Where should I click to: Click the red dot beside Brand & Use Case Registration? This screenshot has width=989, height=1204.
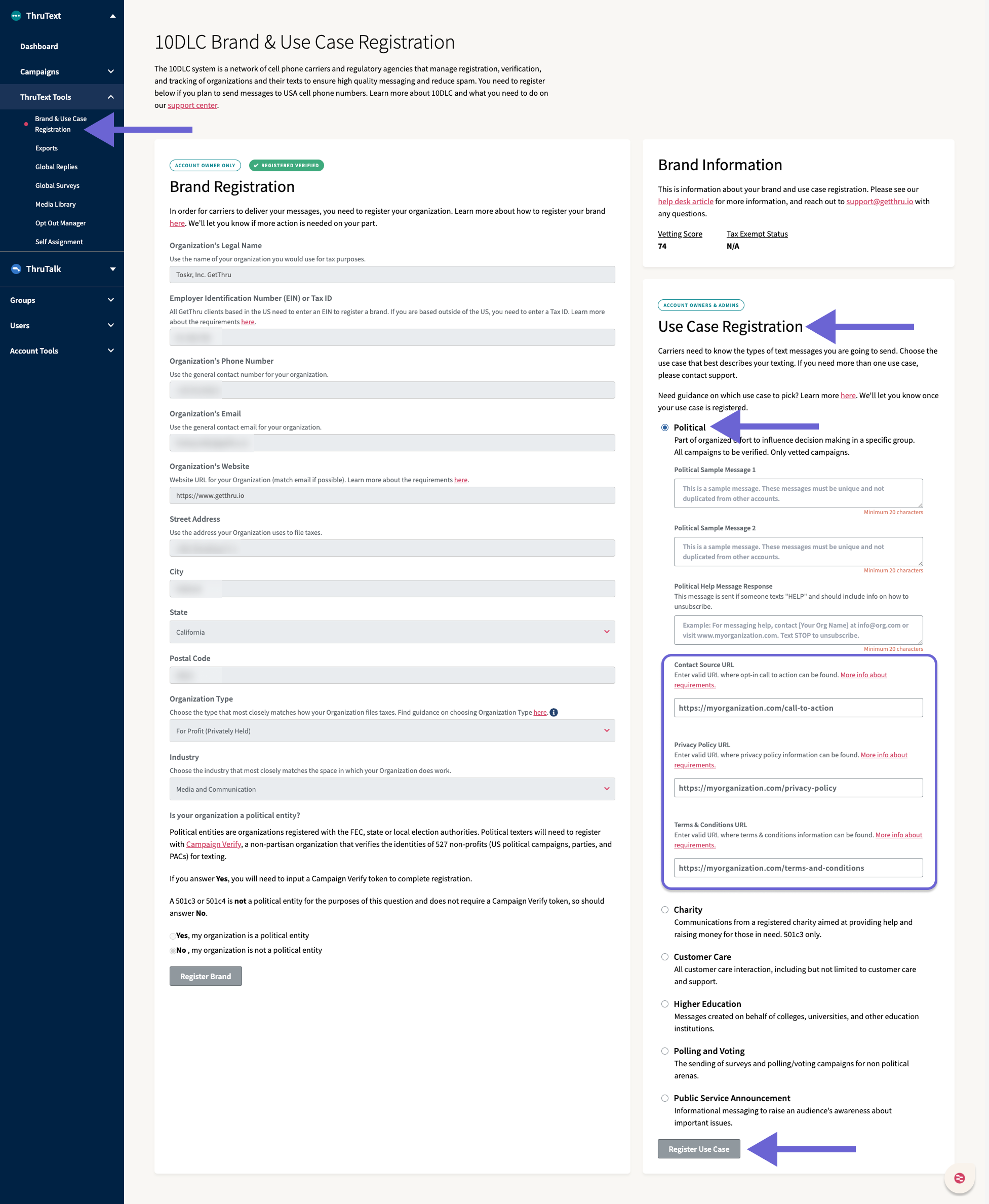click(26, 123)
